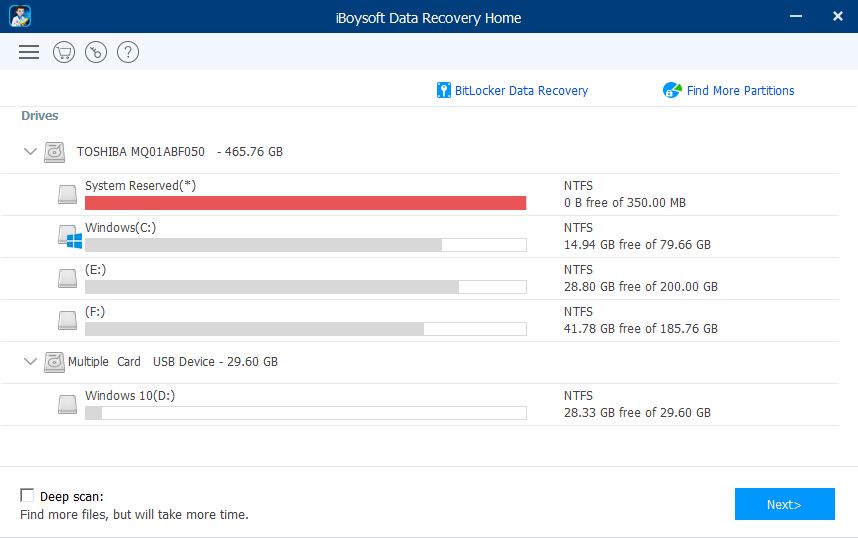Select the Windows 10(D:) drive icon
This screenshot has width=858, height=538.
[x=67, y=404]
